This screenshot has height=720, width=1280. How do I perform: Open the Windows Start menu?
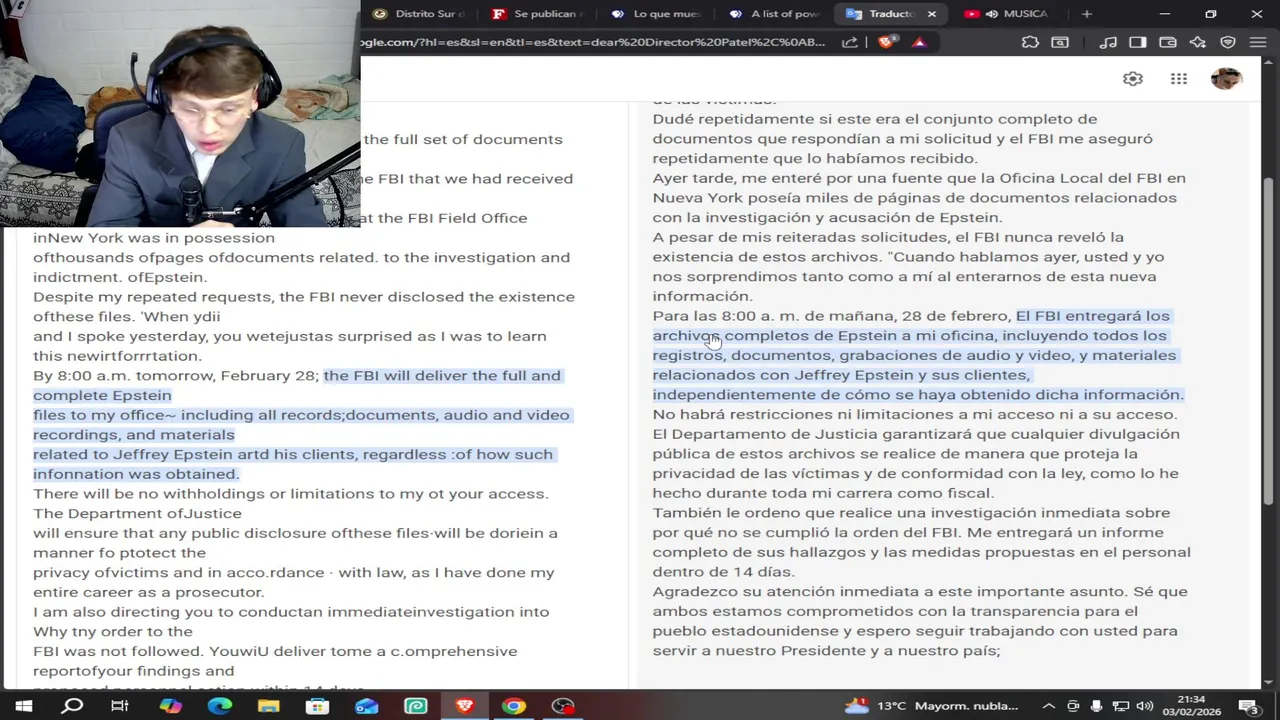24,706
